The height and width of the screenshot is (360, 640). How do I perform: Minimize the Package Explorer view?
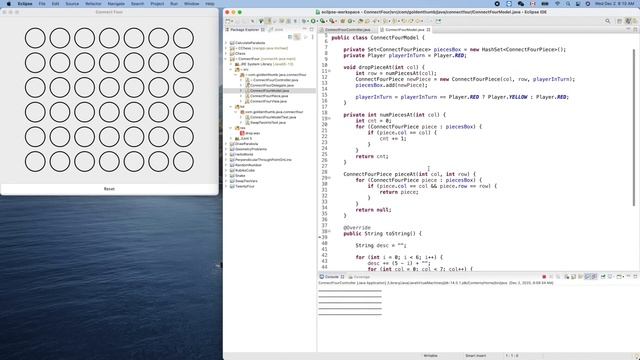304,29
